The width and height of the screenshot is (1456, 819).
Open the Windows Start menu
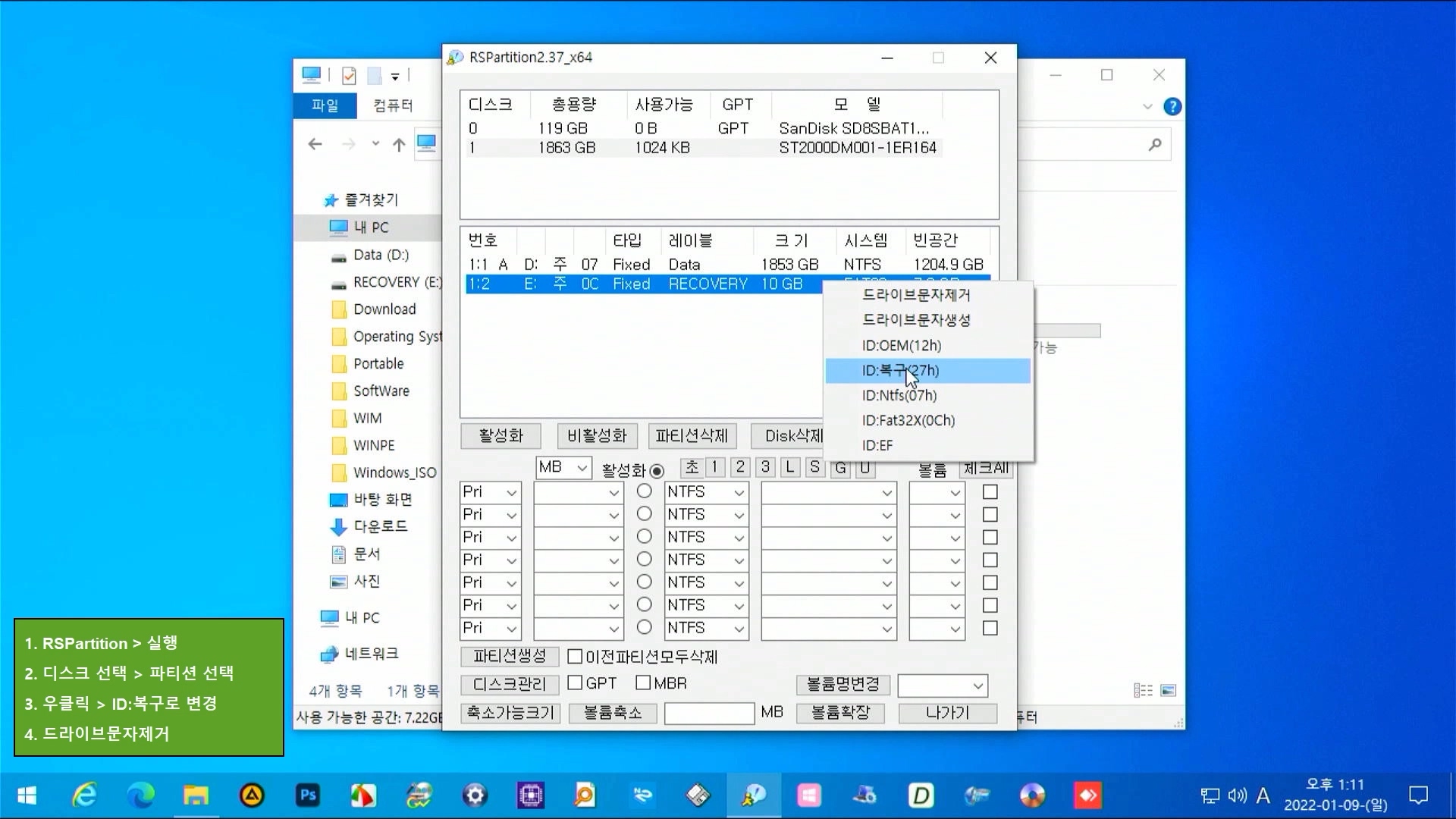tap(27, 795)
